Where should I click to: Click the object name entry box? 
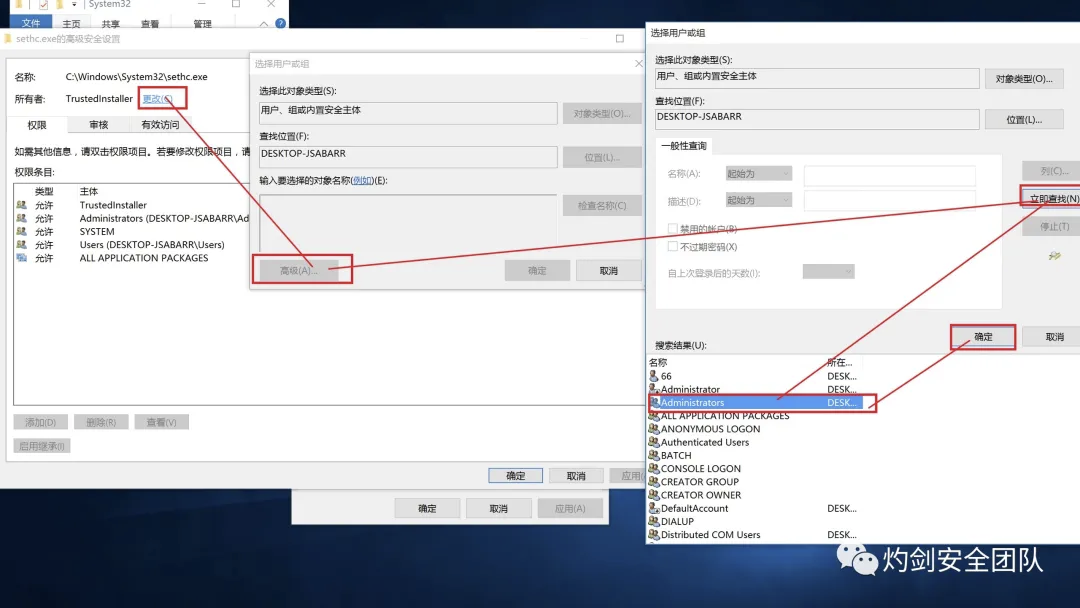[x=408, y=222]
